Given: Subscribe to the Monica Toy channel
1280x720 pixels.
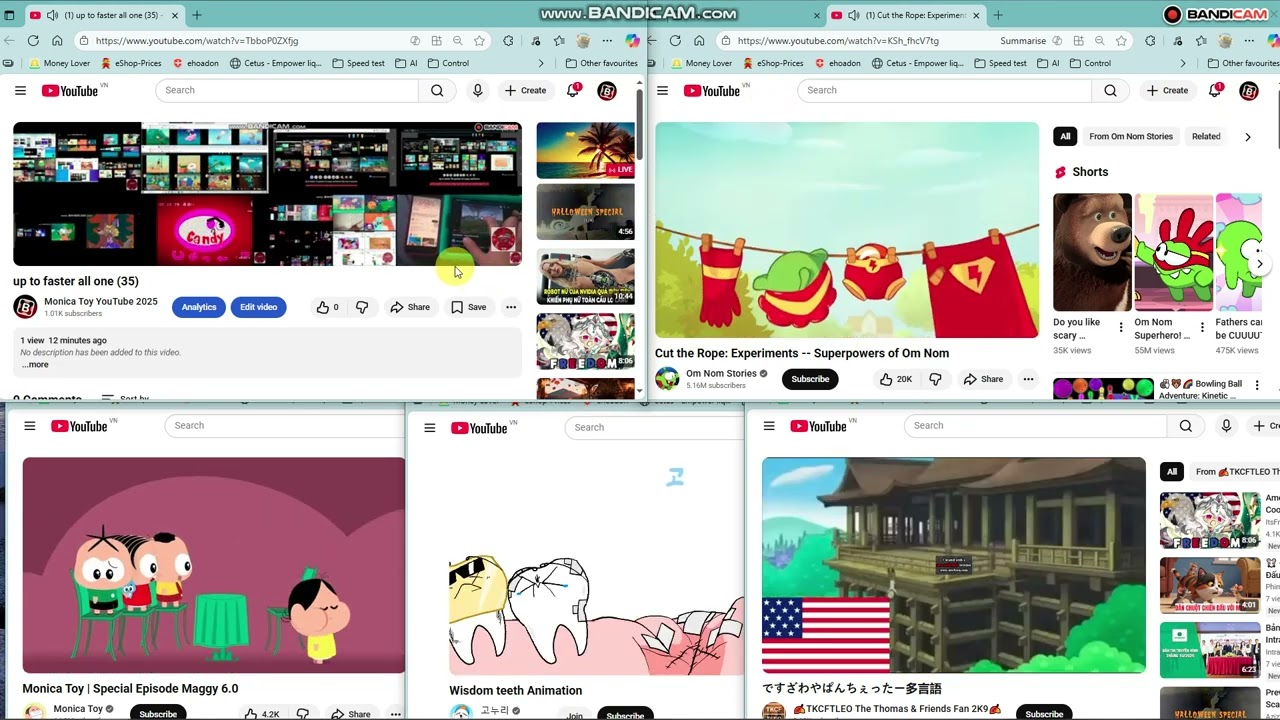Looking at the screenshot, I should [x=158, y=713].
